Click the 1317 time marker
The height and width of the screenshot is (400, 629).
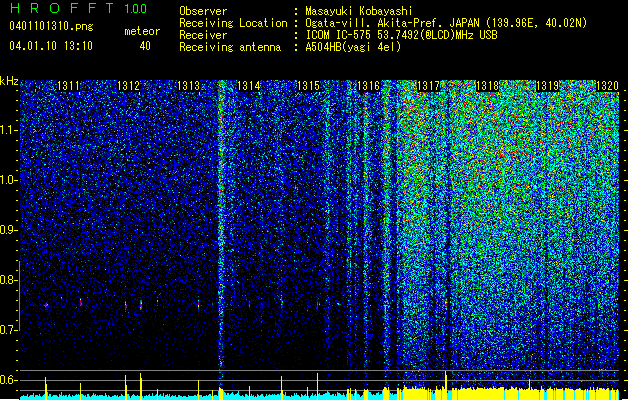(428, 86)
